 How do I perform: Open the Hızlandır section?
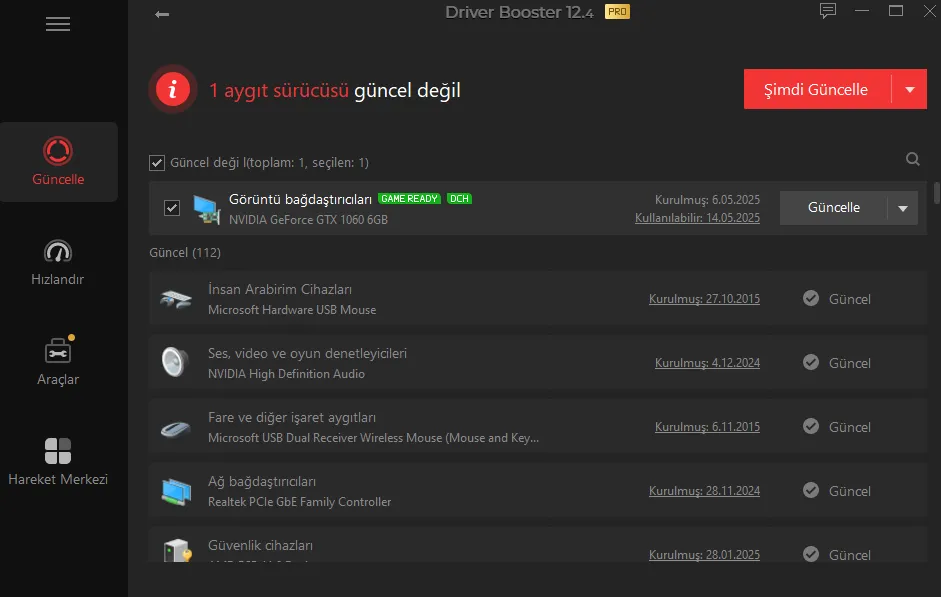58,262
